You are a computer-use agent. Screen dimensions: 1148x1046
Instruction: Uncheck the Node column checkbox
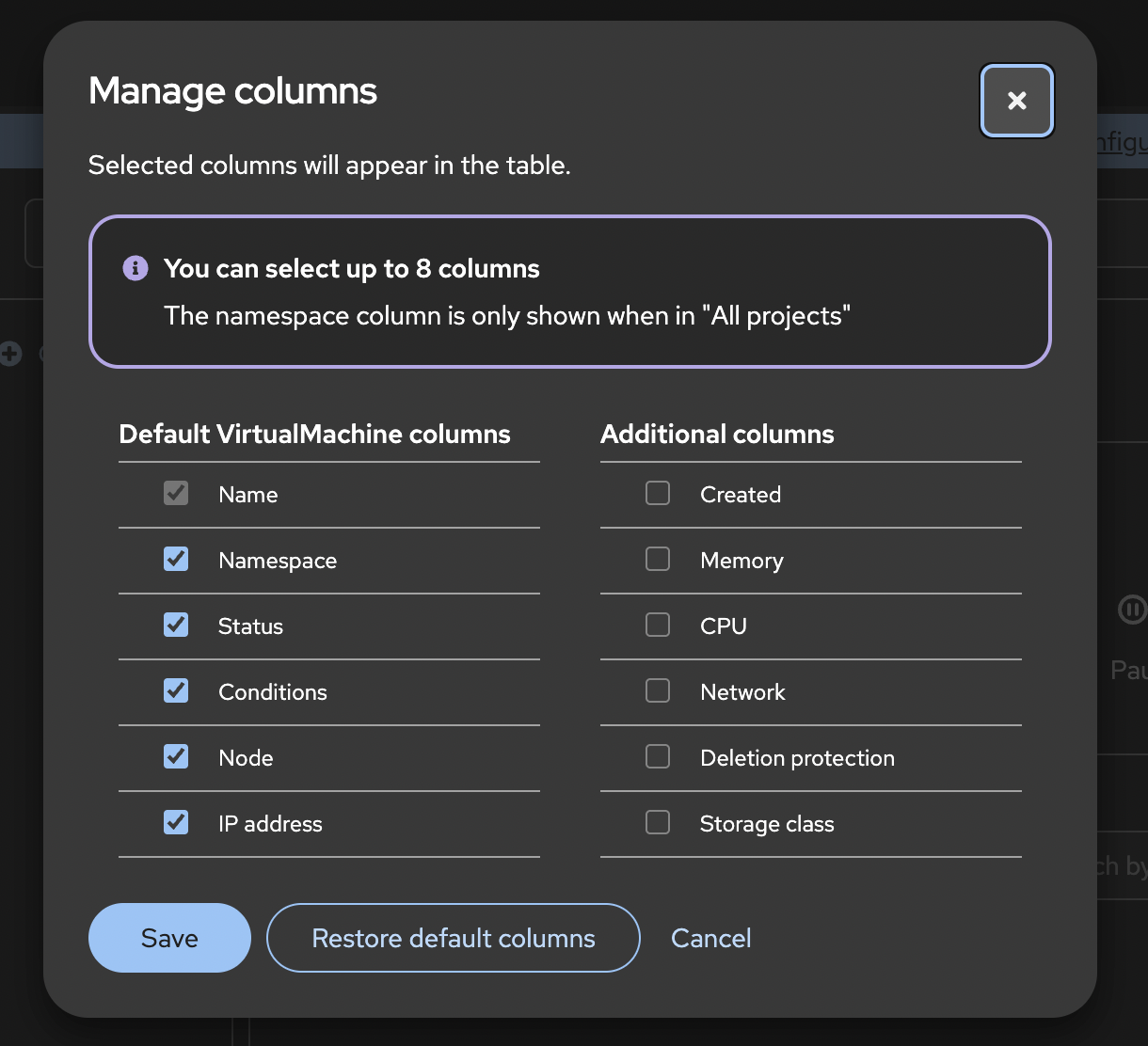point(176,757)
